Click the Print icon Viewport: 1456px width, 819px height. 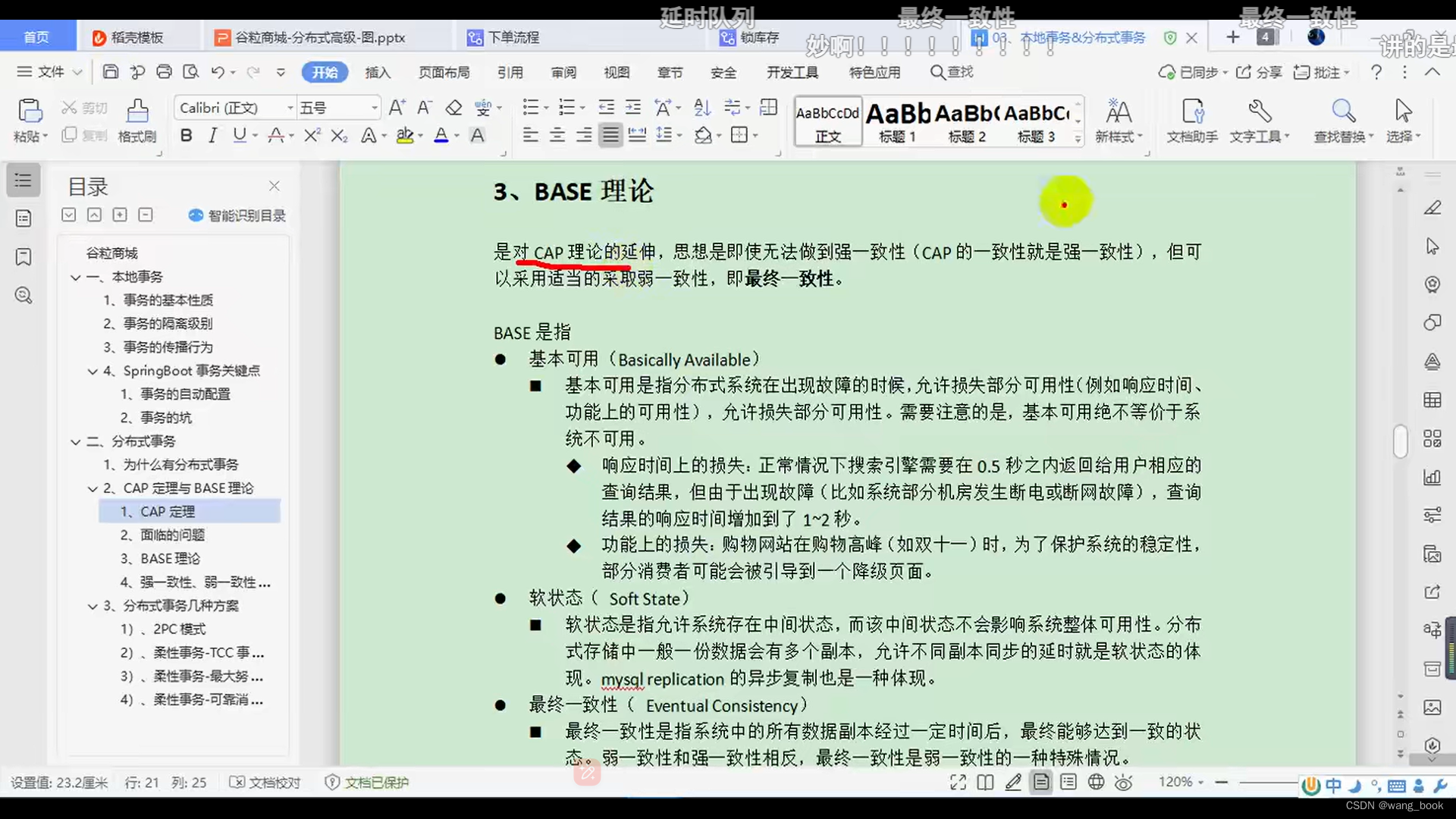pyautogui.click(x=164, y=72)
